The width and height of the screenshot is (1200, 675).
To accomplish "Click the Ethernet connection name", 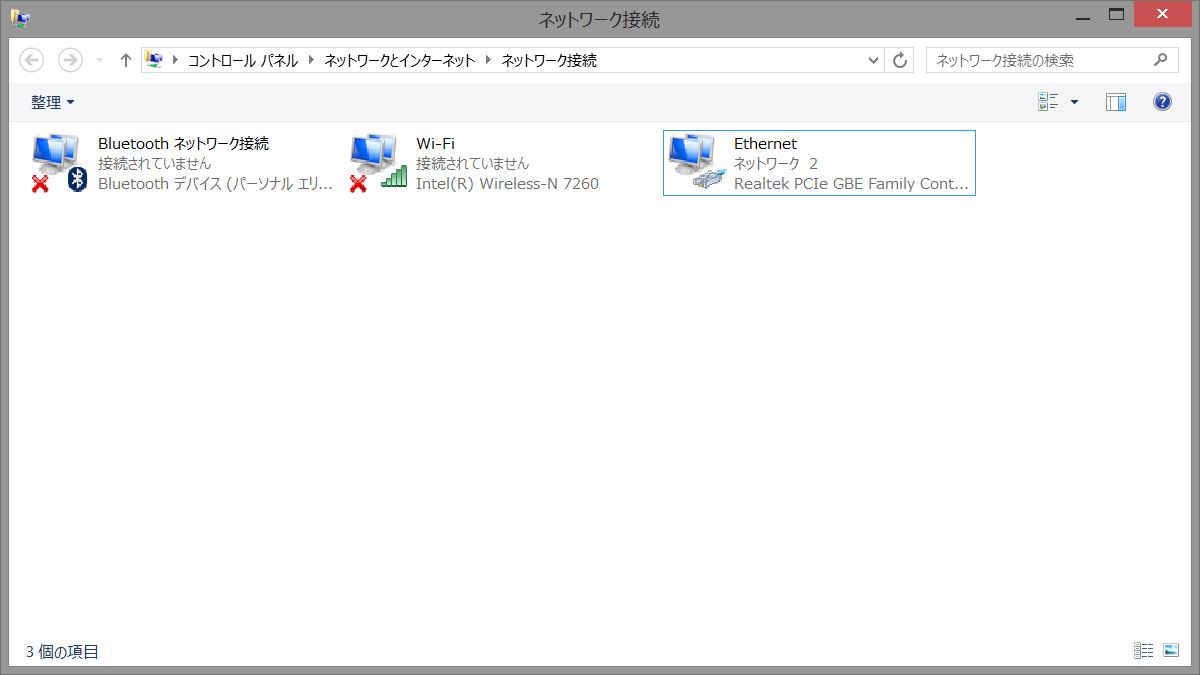I will click(x=765, y=144).
